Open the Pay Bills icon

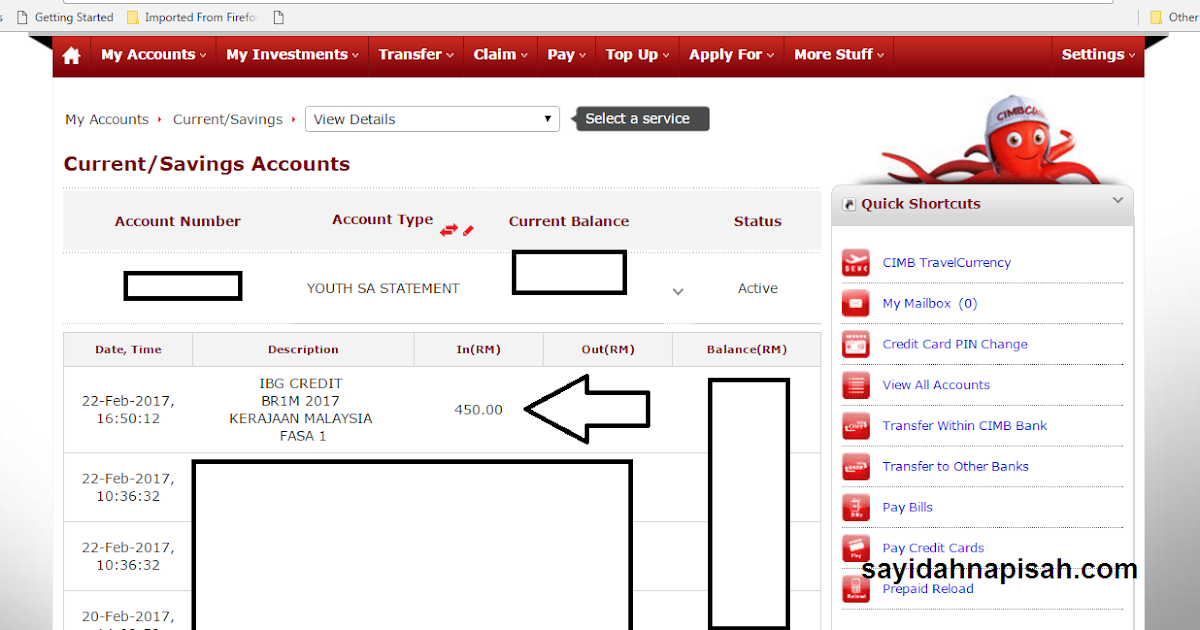coord(856,508)
